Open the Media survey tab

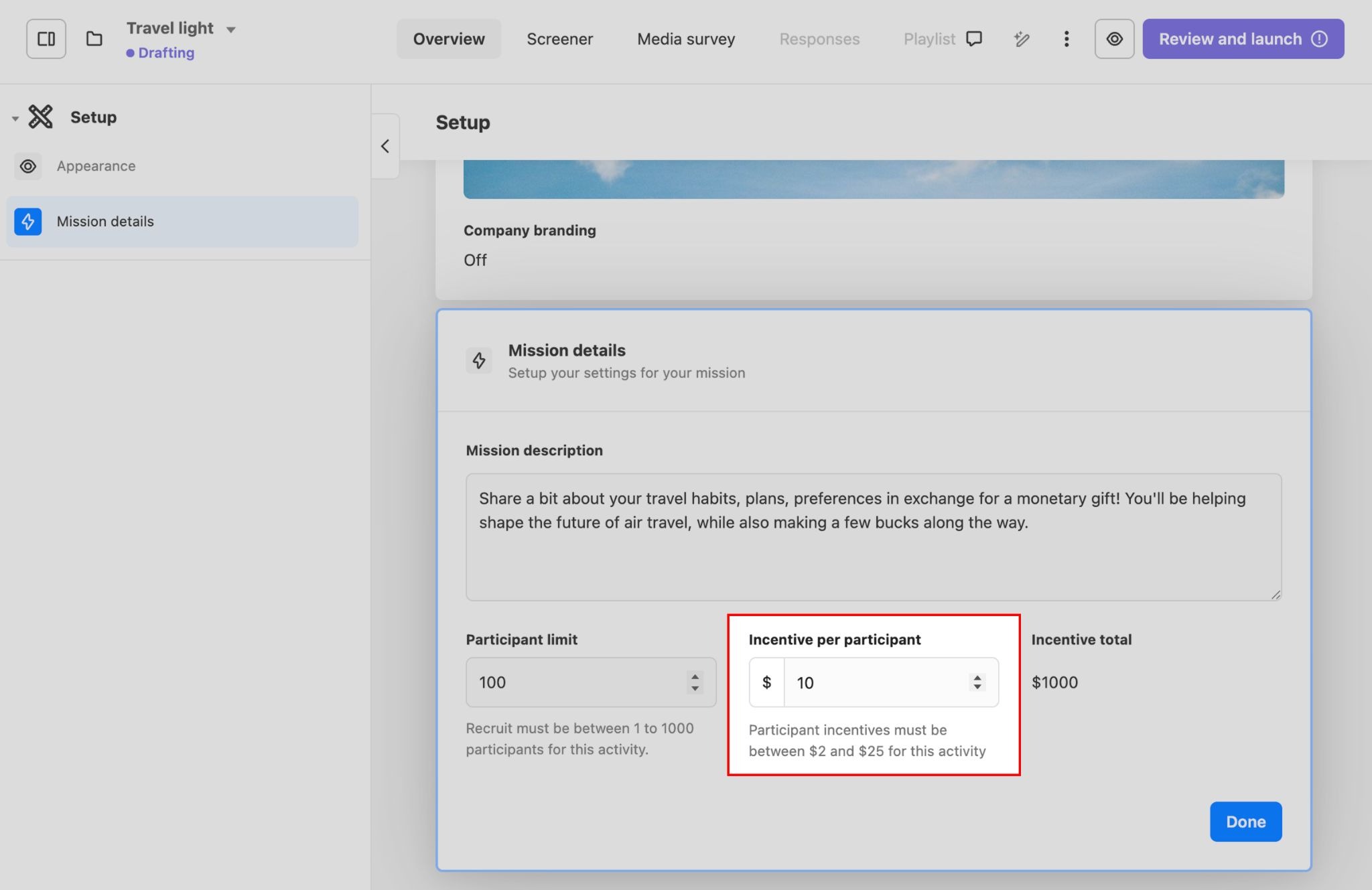click(x=686, y=39)
